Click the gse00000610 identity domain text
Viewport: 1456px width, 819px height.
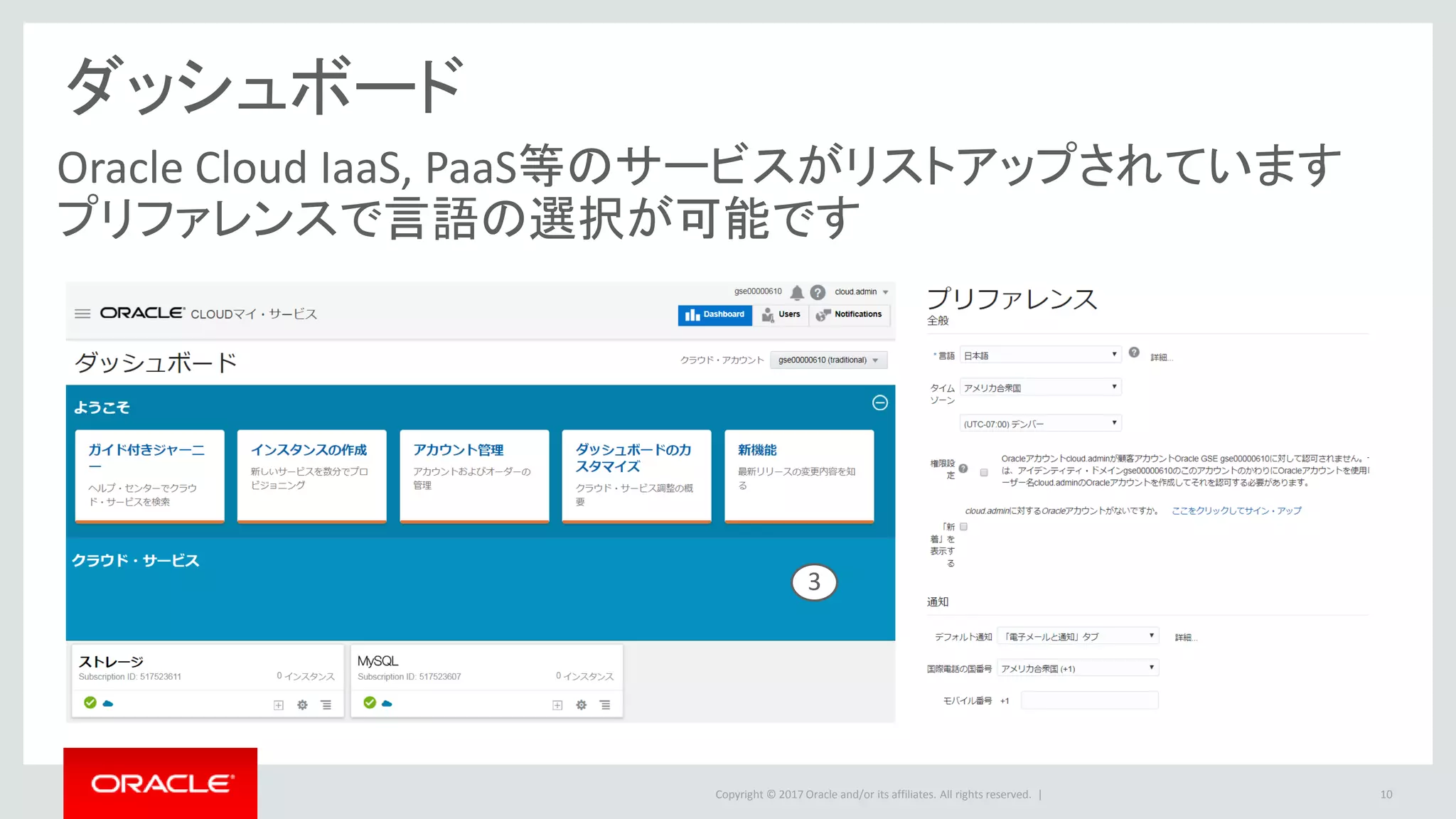(758, 291)
